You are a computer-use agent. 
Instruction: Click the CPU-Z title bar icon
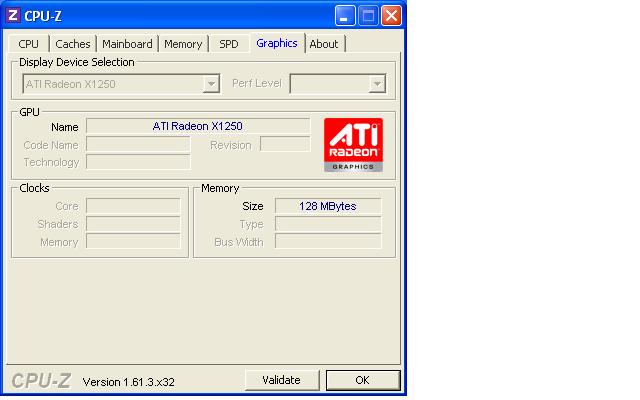pyautogui.click(x=13, y=16)
